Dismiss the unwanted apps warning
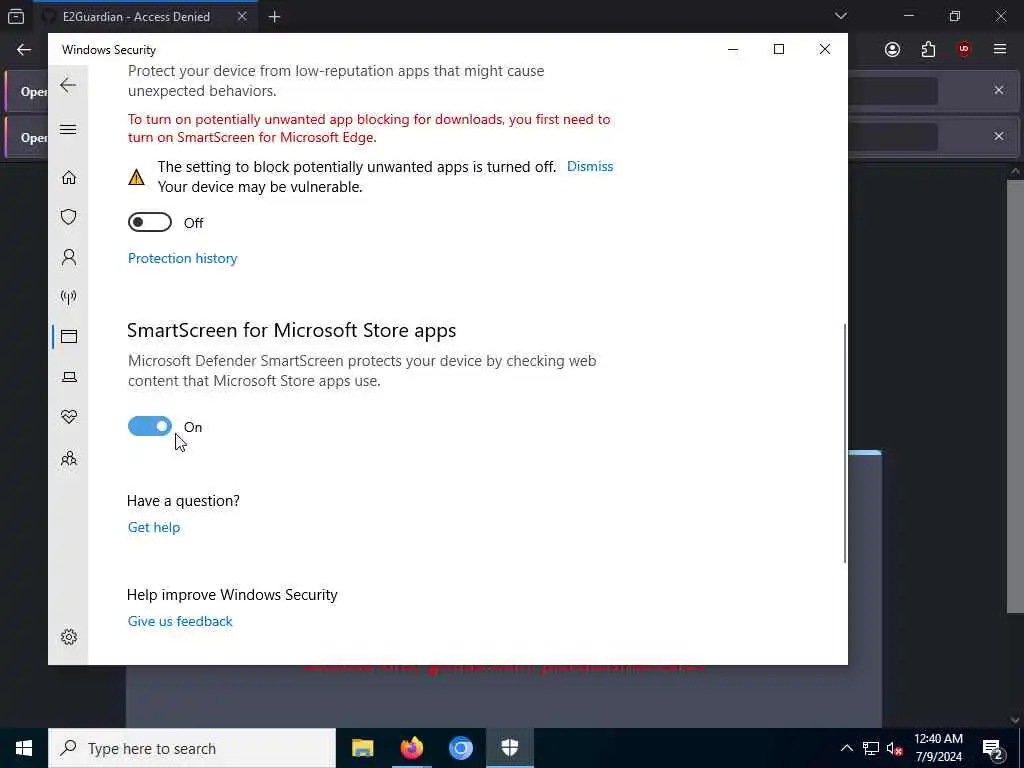The image size is (1024, 768). (x=590, y=167)
